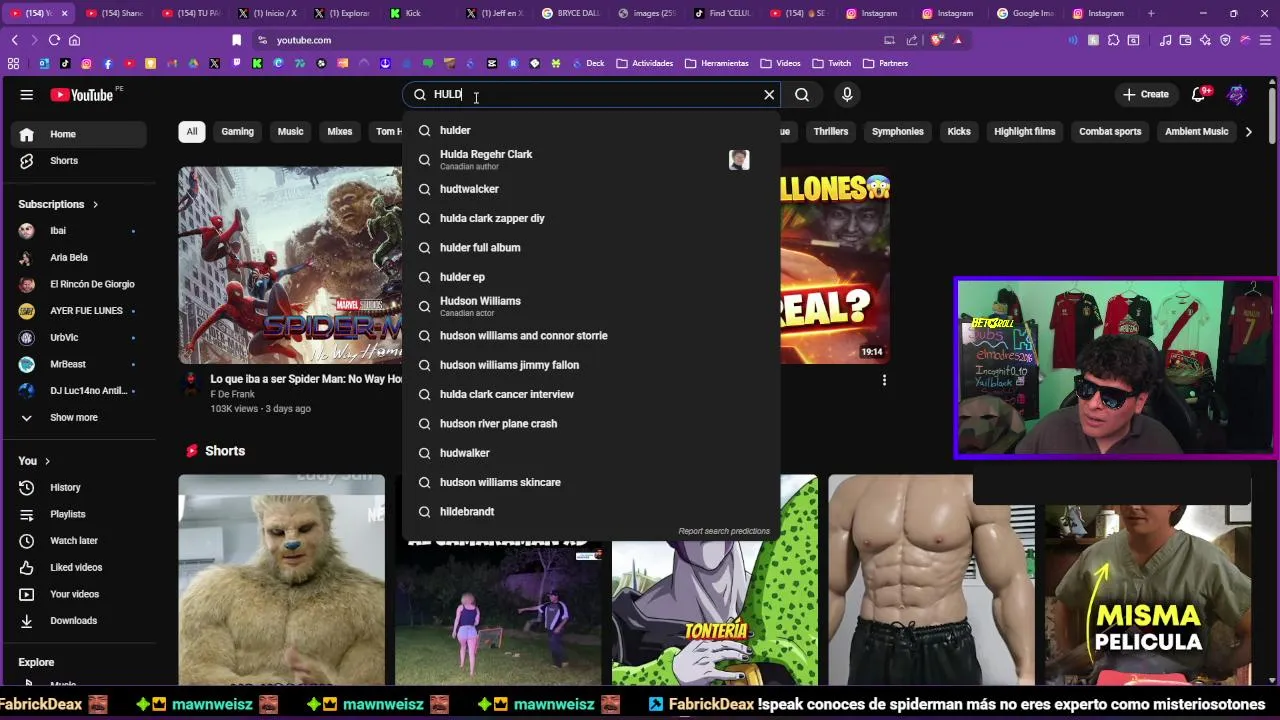The width and height of the screenshot is (1280, 720).
Task: Expand the 'You' section chevron
Action: pyautogui.click(x=48, y=461)
